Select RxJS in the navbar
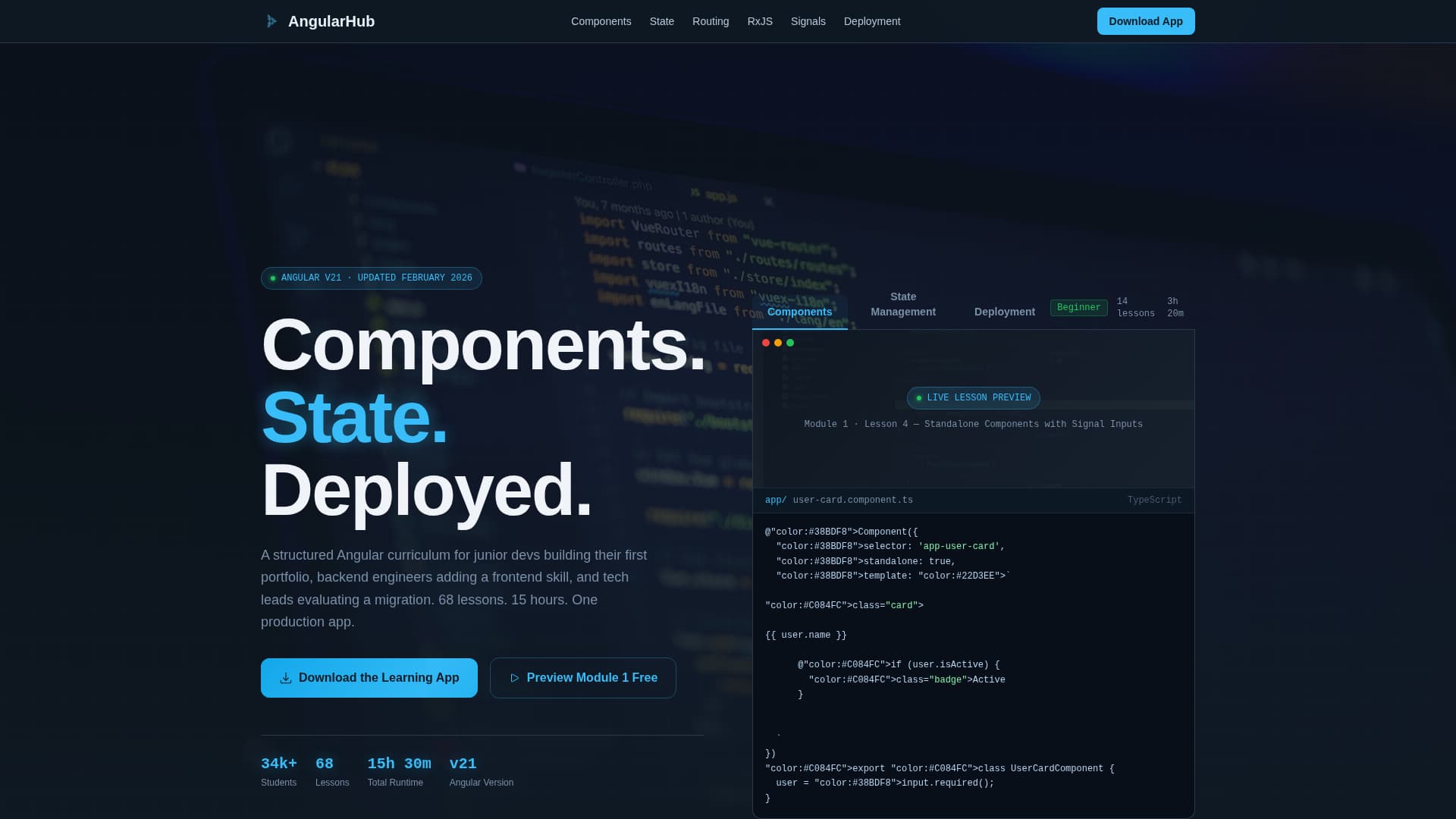The width and height of the screenshot is (1456, 819). click(x=760, y=21)
